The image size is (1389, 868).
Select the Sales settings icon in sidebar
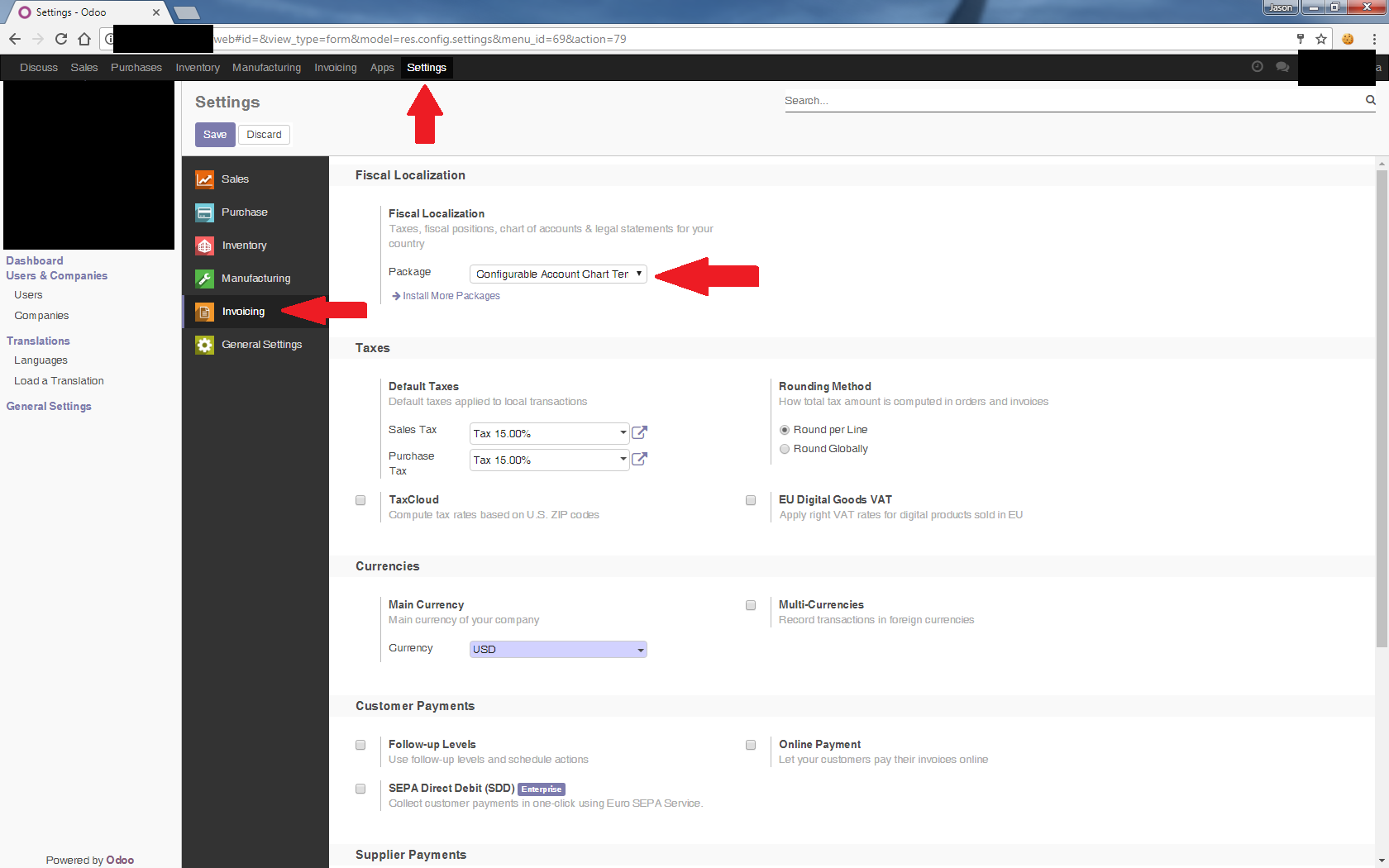(x=203, y=179)
